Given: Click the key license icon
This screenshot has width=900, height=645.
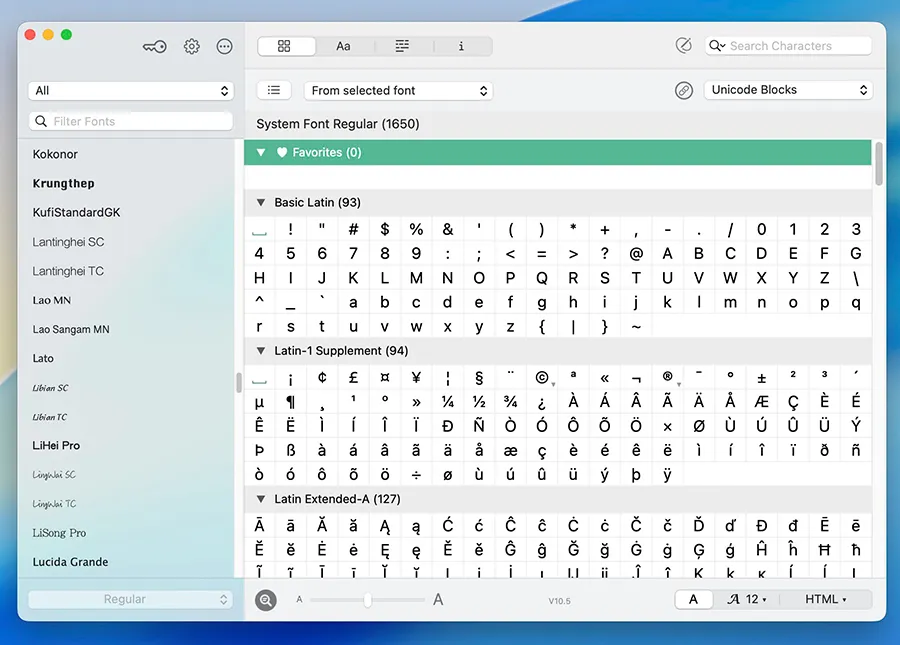Looking at the screenshot, I should click(154, 47).
